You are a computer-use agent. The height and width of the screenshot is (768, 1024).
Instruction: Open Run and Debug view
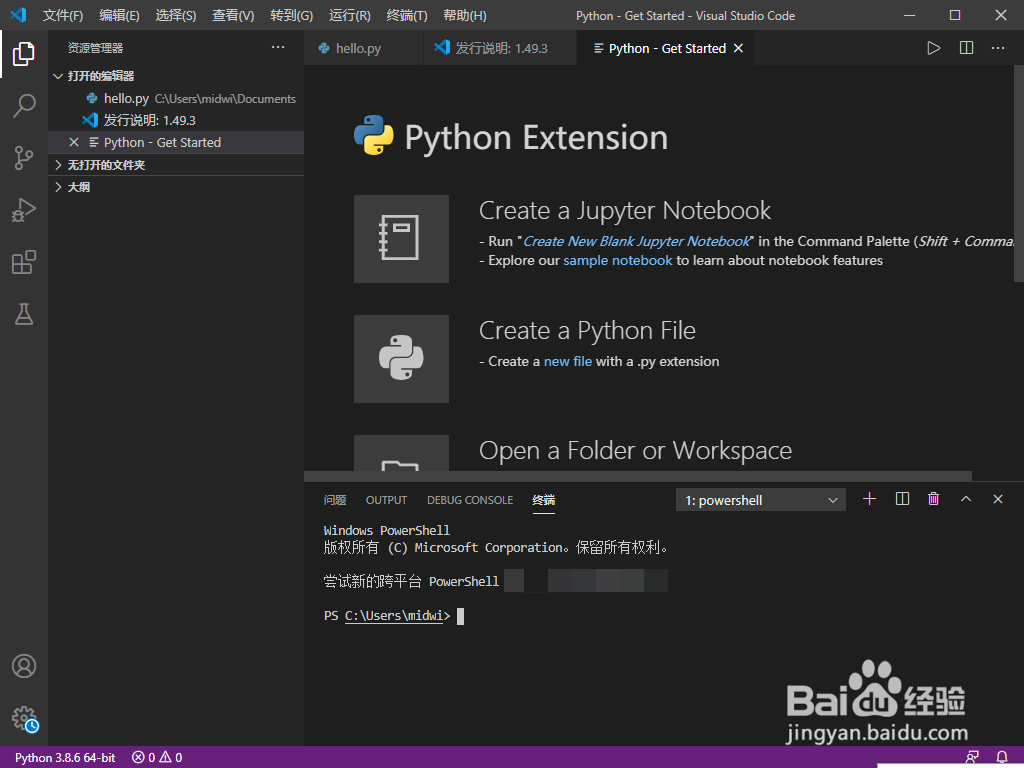pos(24,210)
